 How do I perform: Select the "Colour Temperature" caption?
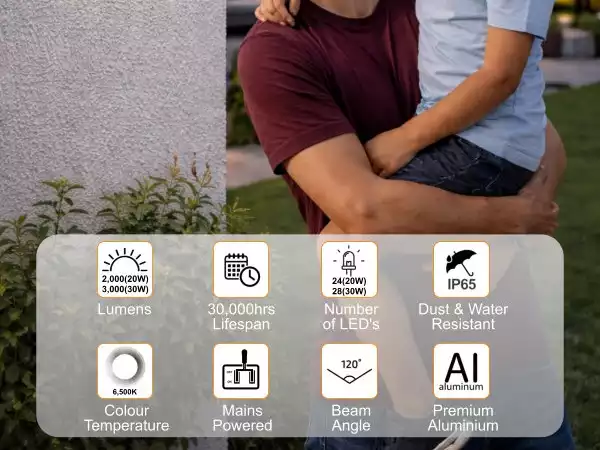click(x=125, y=418)
